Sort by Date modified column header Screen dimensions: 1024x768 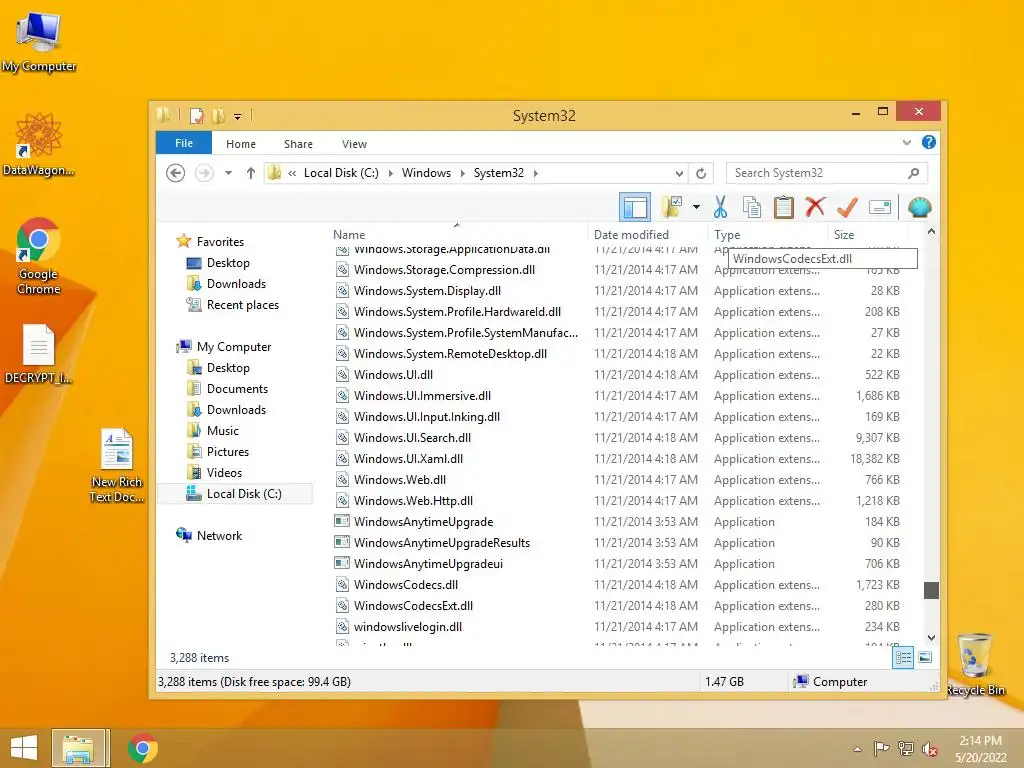coord(631,234)
